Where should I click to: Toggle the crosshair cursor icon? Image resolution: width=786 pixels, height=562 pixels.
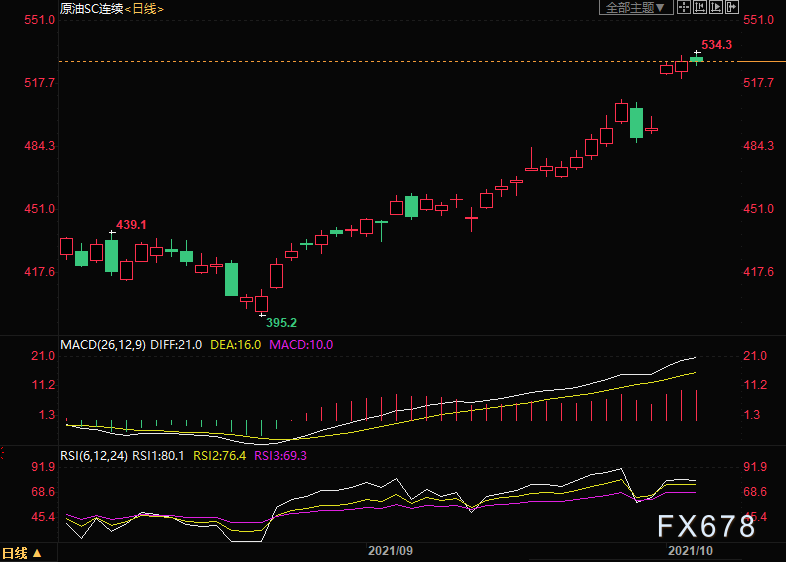click(684, 7)
